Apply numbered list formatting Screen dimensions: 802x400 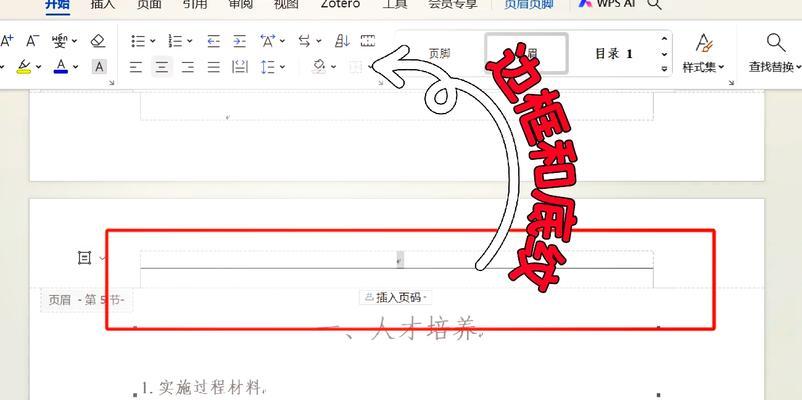[x=175, y=41]
